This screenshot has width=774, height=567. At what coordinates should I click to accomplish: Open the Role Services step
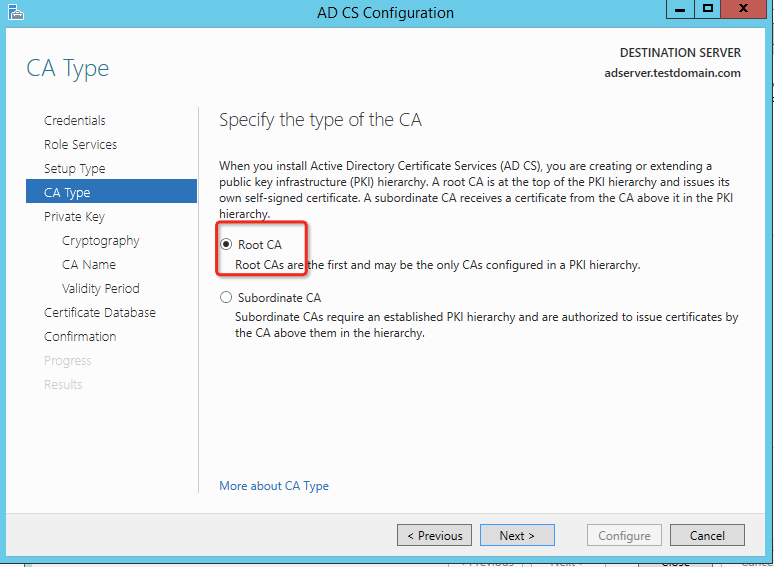(x=80, y=144)
